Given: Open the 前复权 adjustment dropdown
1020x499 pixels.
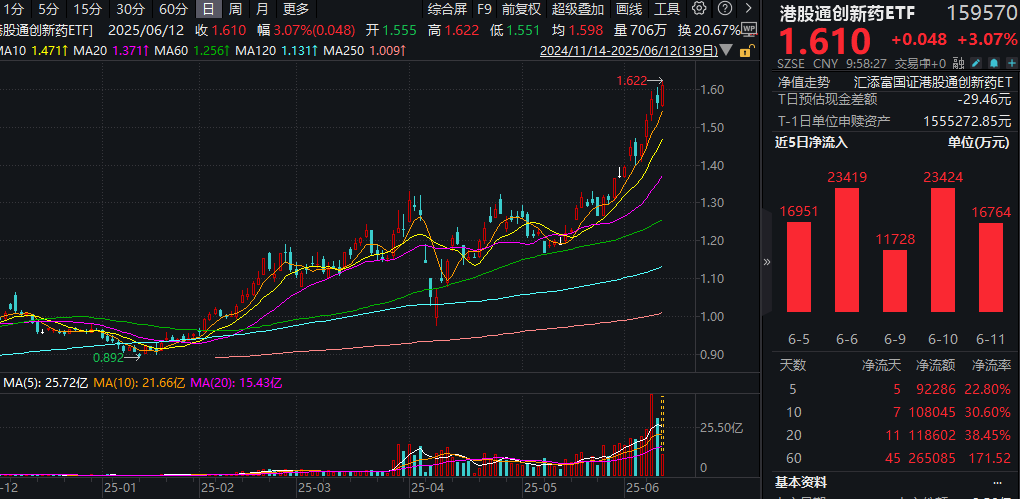Looking at the screenshot, I should pos(521,9).
